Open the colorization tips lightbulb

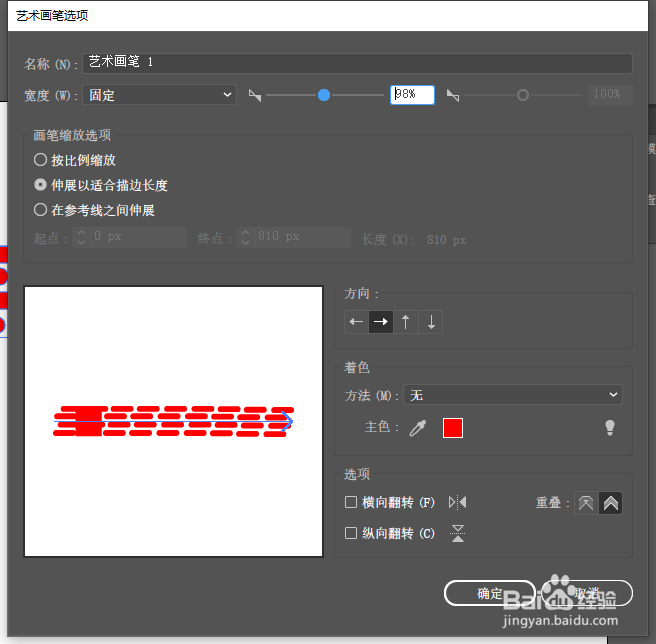point(610,428)
